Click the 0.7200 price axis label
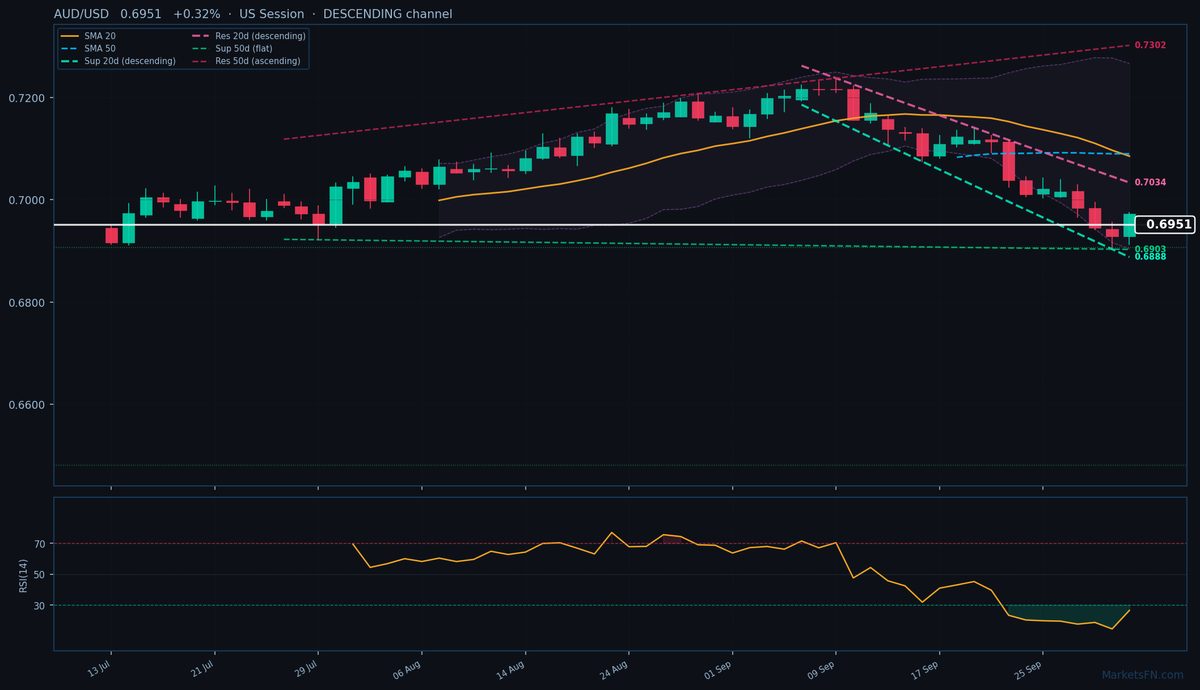The image size is (1200, 690). (x=26, y=98)
